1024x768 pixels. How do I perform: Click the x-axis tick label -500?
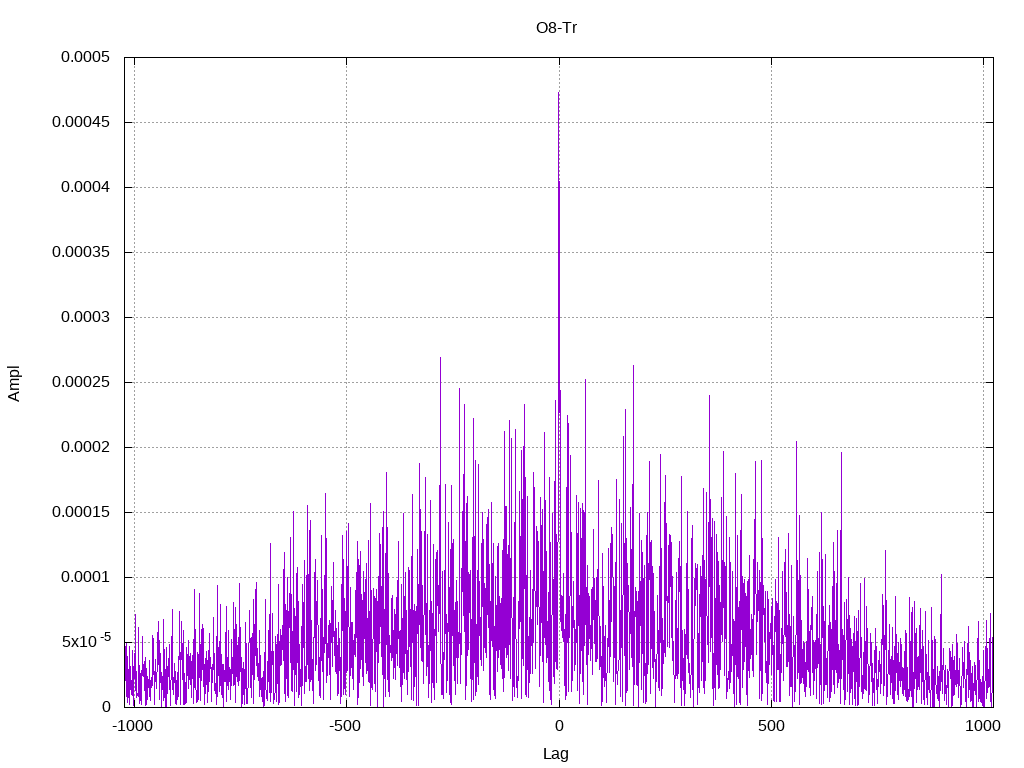pyautogui.click(x=345, y=726)
